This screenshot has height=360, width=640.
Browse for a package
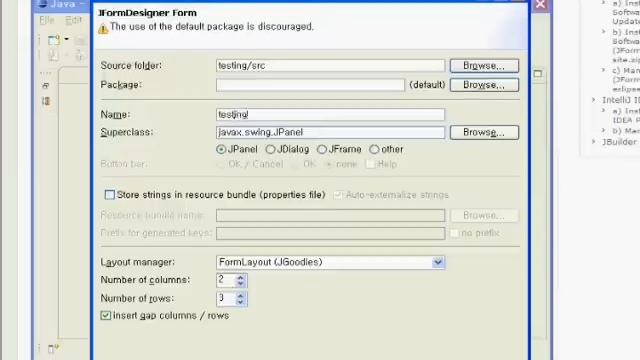484,85
